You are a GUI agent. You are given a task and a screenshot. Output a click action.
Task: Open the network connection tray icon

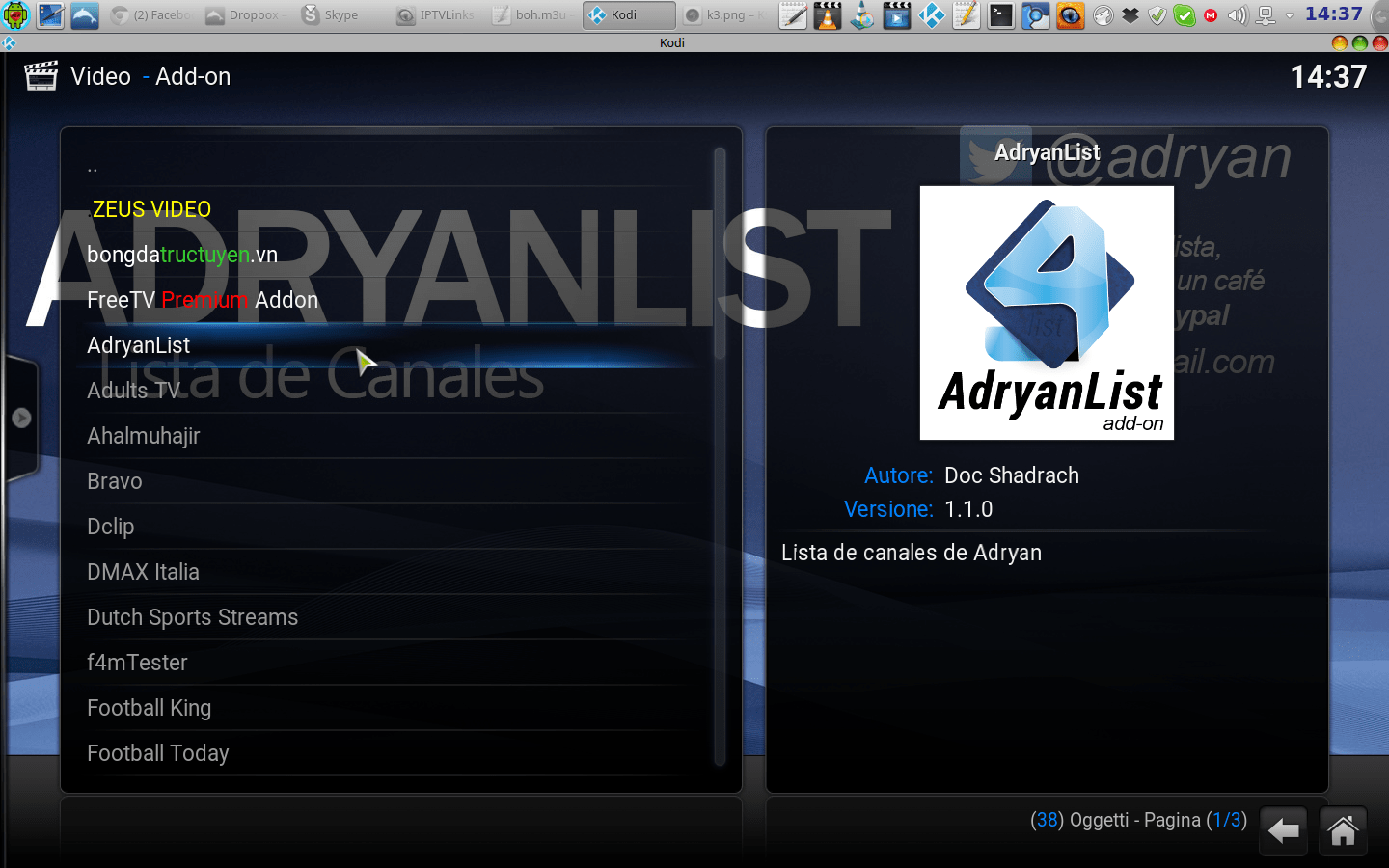[x=1266, y=15]
